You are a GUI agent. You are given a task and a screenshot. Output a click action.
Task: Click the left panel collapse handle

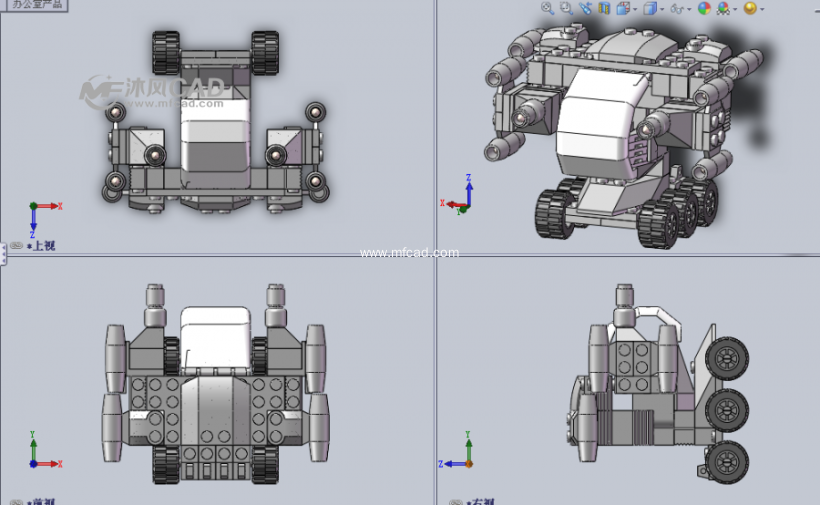(x=3, y=253)
